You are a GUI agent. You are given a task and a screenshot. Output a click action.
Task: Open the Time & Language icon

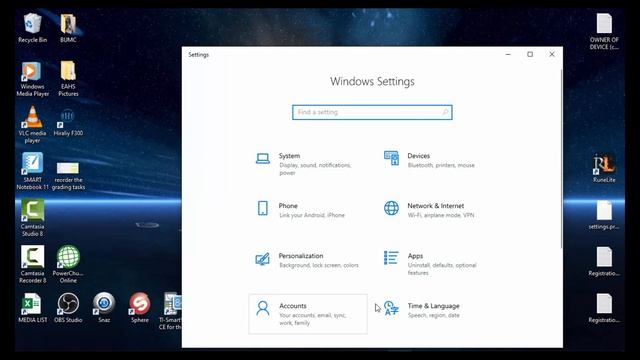pos(391,308)
